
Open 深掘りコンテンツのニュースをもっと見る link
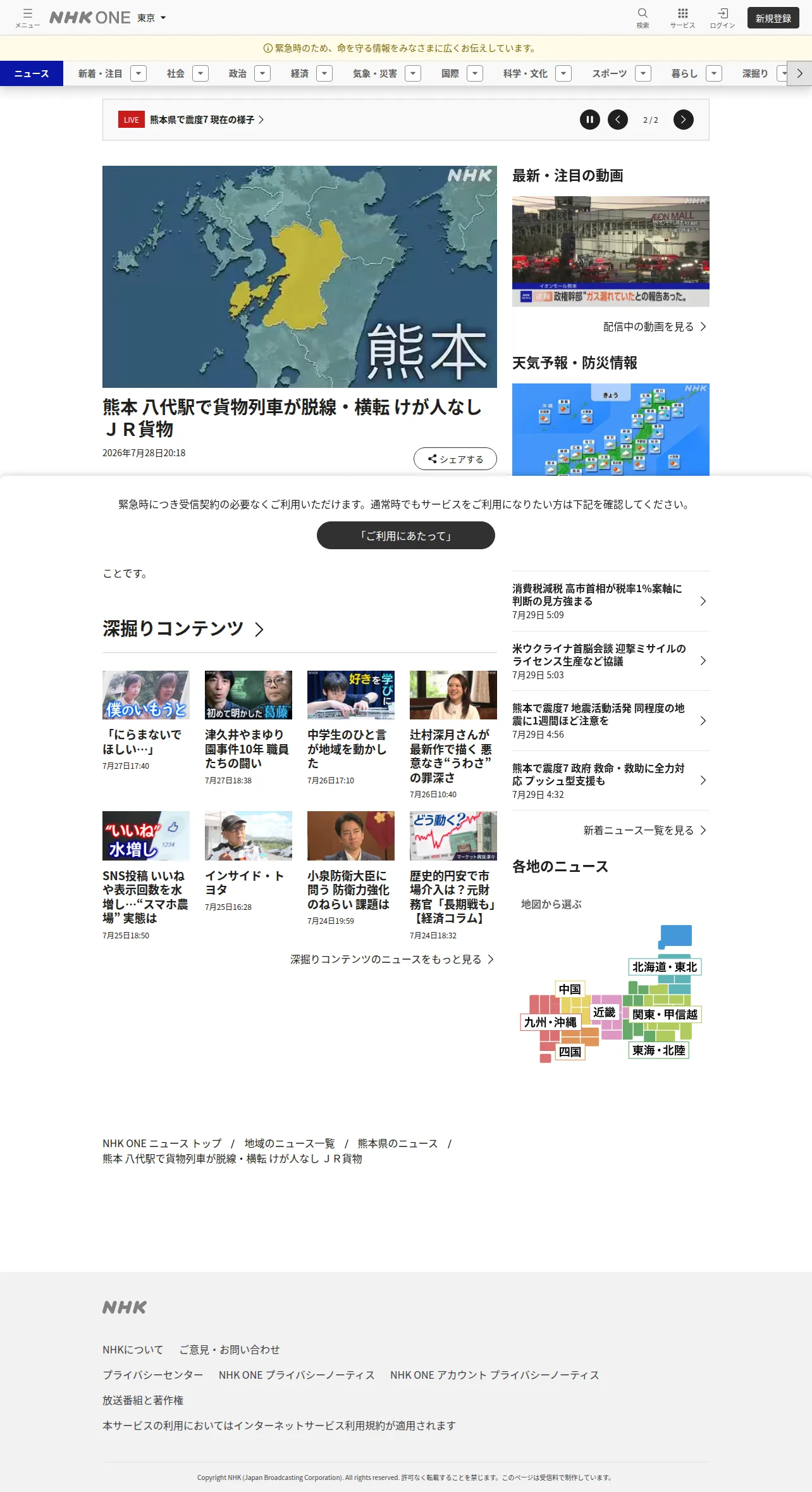[x=392, y=959]
